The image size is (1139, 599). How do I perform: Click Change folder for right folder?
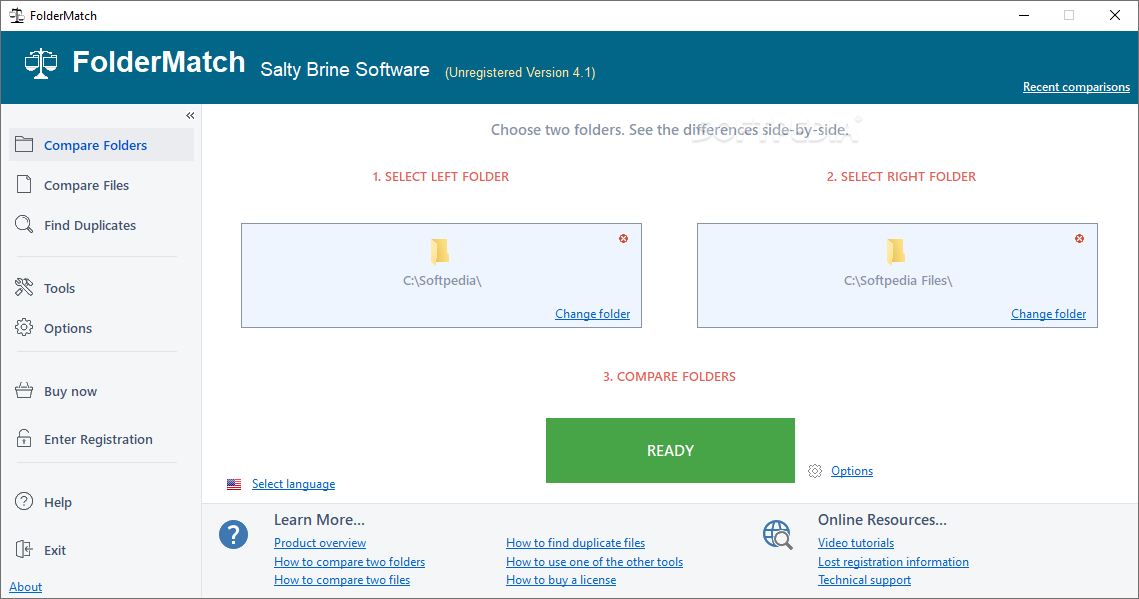pos(1049,314)
